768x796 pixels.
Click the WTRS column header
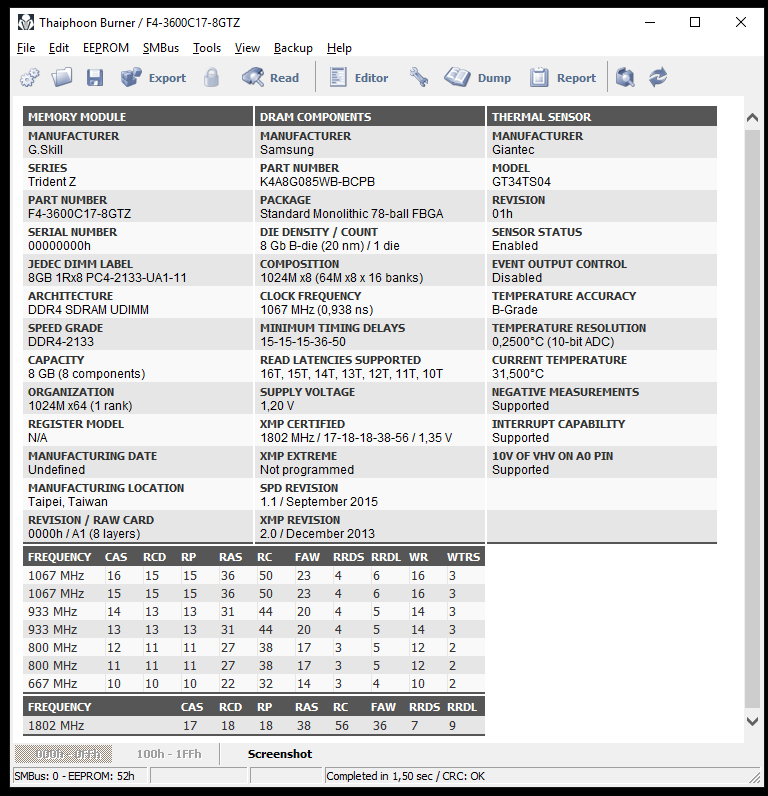(463, 557)
